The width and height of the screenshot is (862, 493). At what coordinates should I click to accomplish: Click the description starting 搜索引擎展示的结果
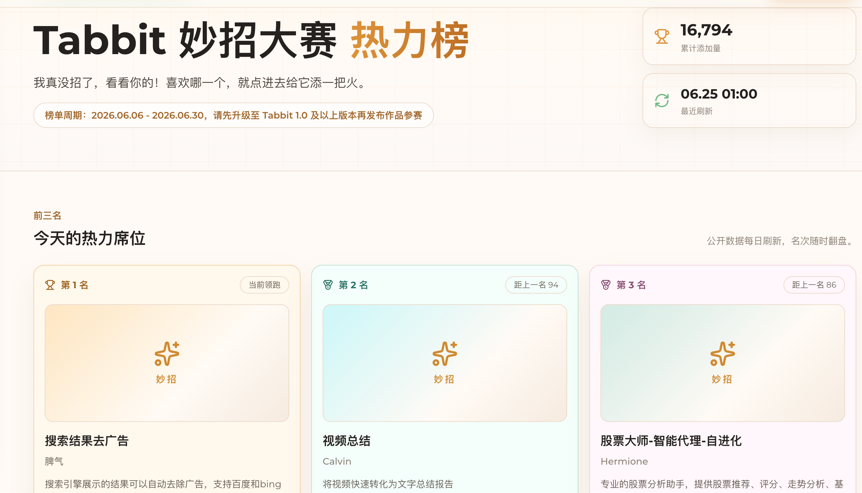pyautogui.click(x=163, y=484)
